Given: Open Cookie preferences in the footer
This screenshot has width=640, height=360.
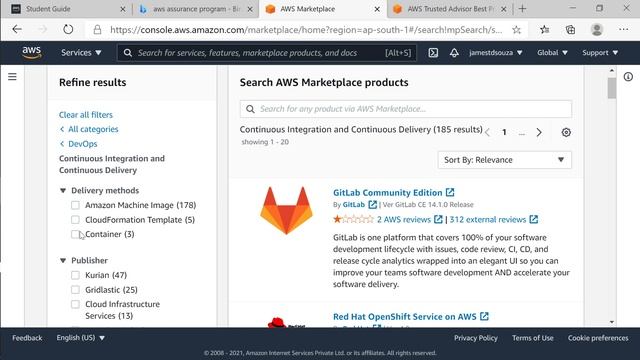Looking at the screenshot, I should (x=598, y=338).
